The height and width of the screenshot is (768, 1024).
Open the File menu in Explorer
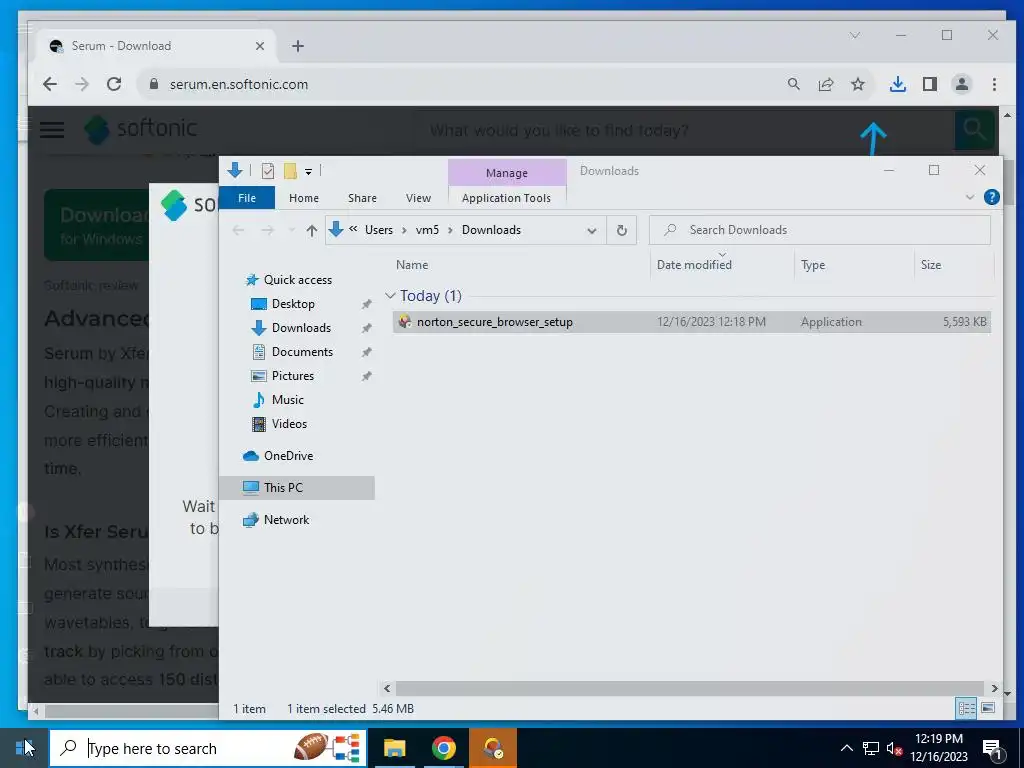click(247, 198)
